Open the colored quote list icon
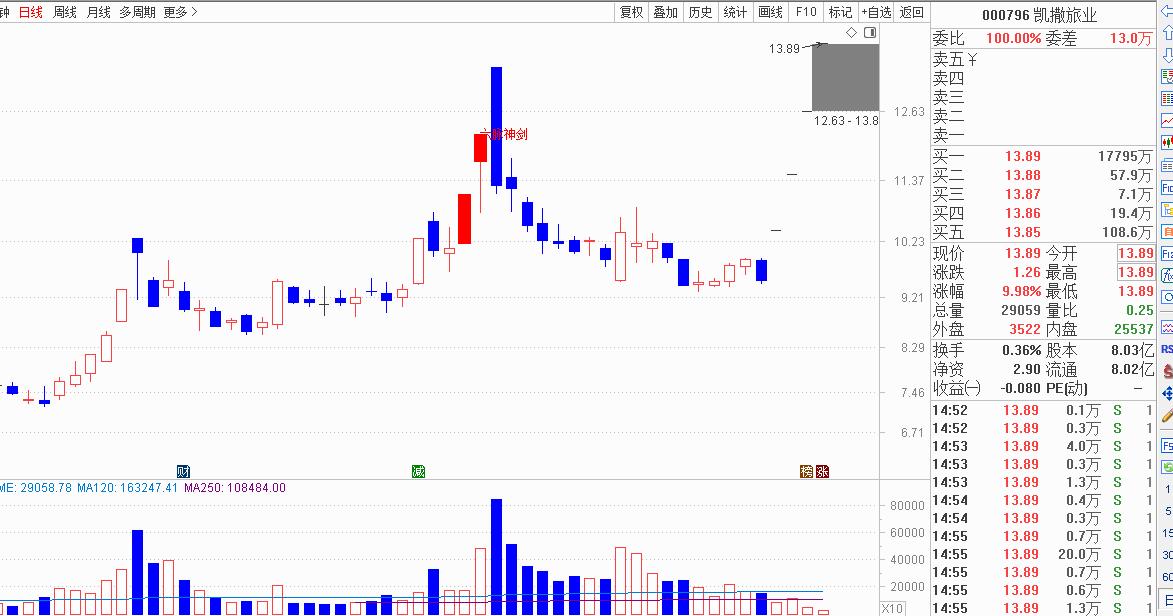This screenshot has height=616, width=1173. (x=1166, y=76)
